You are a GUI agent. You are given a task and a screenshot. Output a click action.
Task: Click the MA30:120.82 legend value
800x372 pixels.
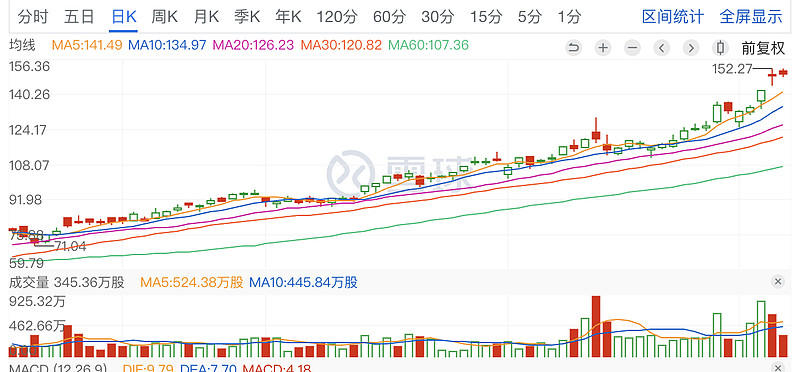341,45
